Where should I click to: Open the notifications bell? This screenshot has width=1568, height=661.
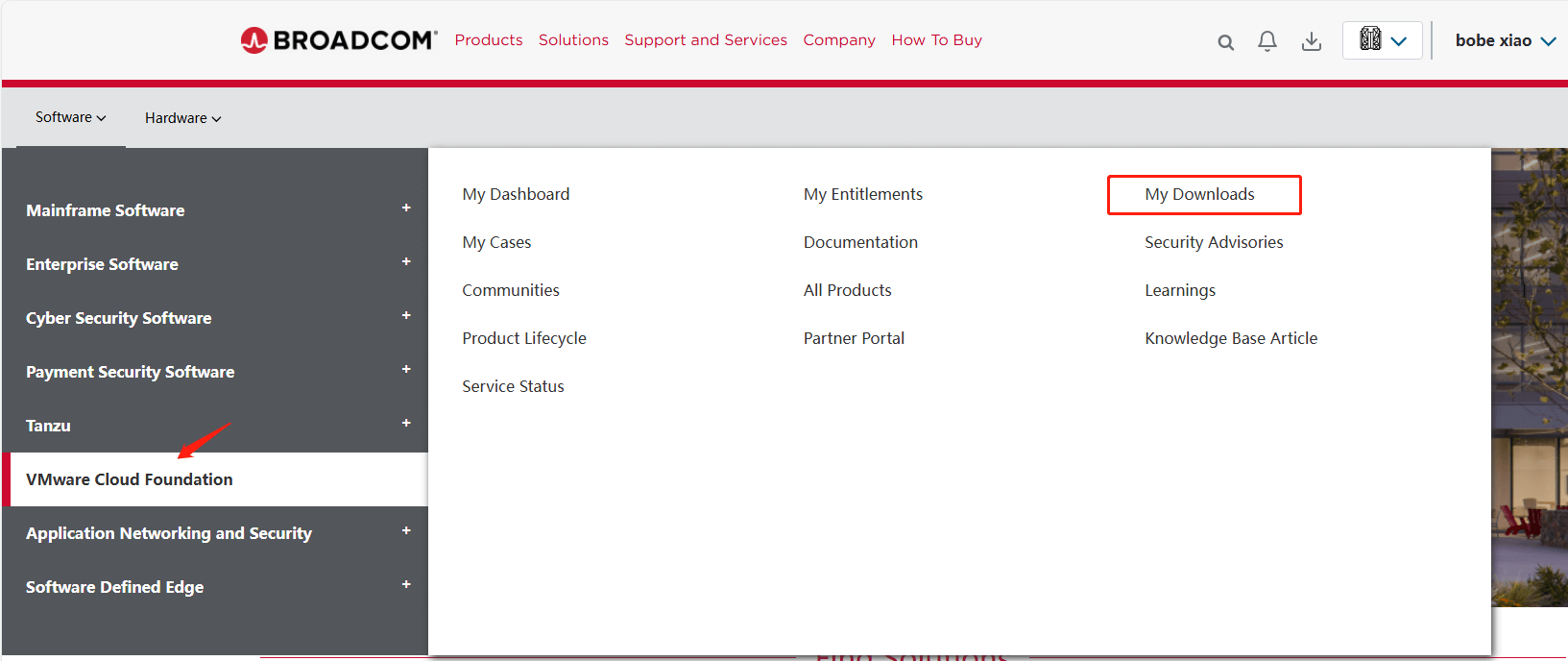[x=1267, y=41]
